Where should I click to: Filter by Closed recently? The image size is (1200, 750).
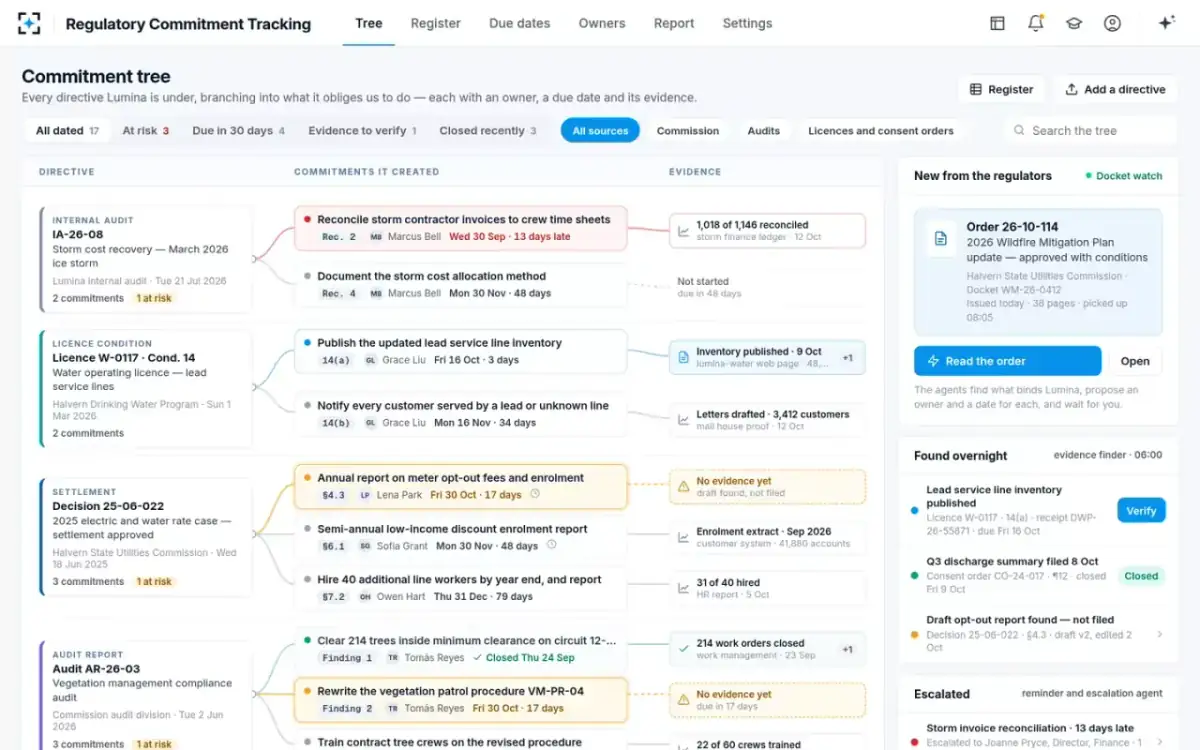click(x=488, y=130)
